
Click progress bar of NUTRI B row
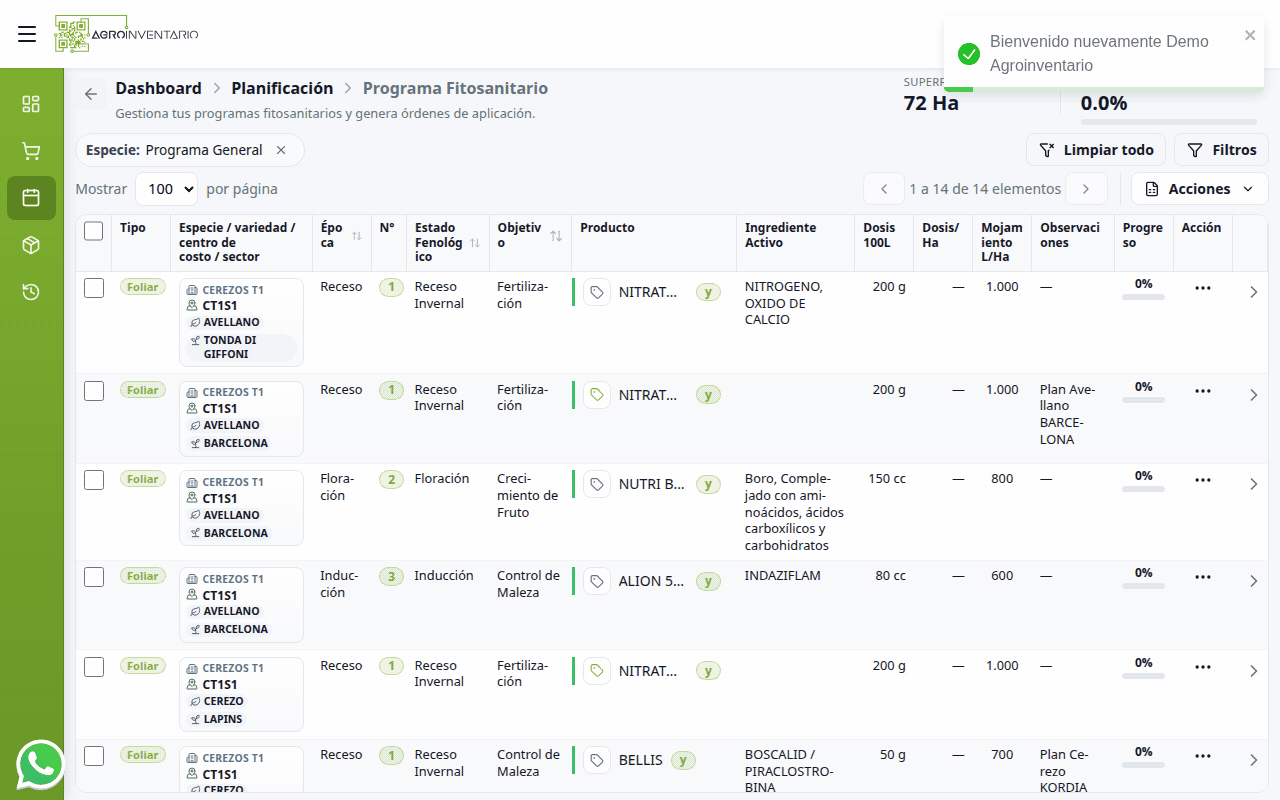click(x=1143, y=489)
